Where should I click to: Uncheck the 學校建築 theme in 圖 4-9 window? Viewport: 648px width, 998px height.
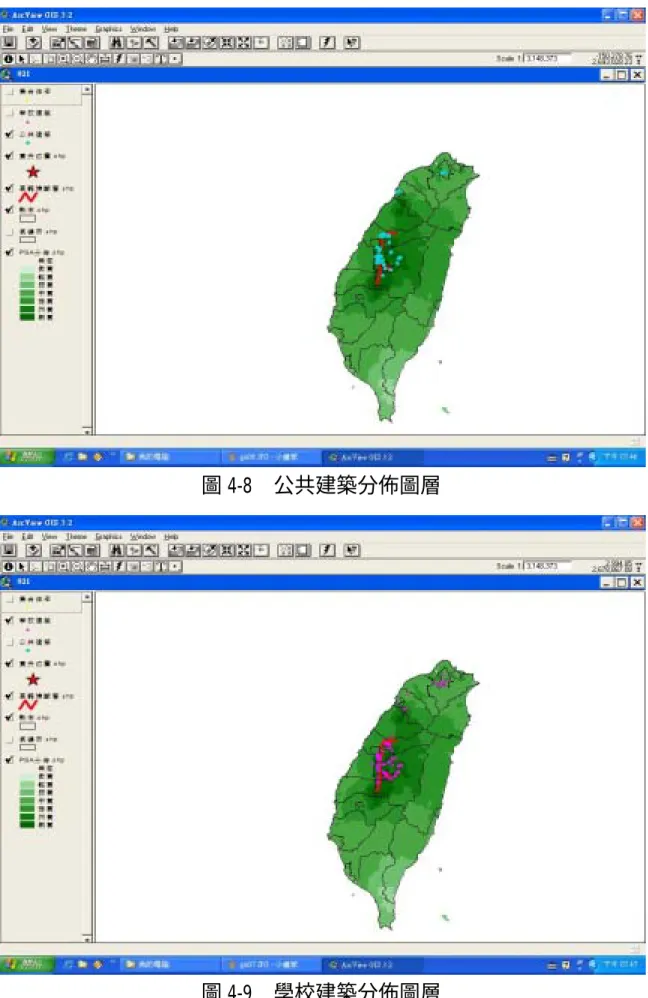(x=9, y=621)
